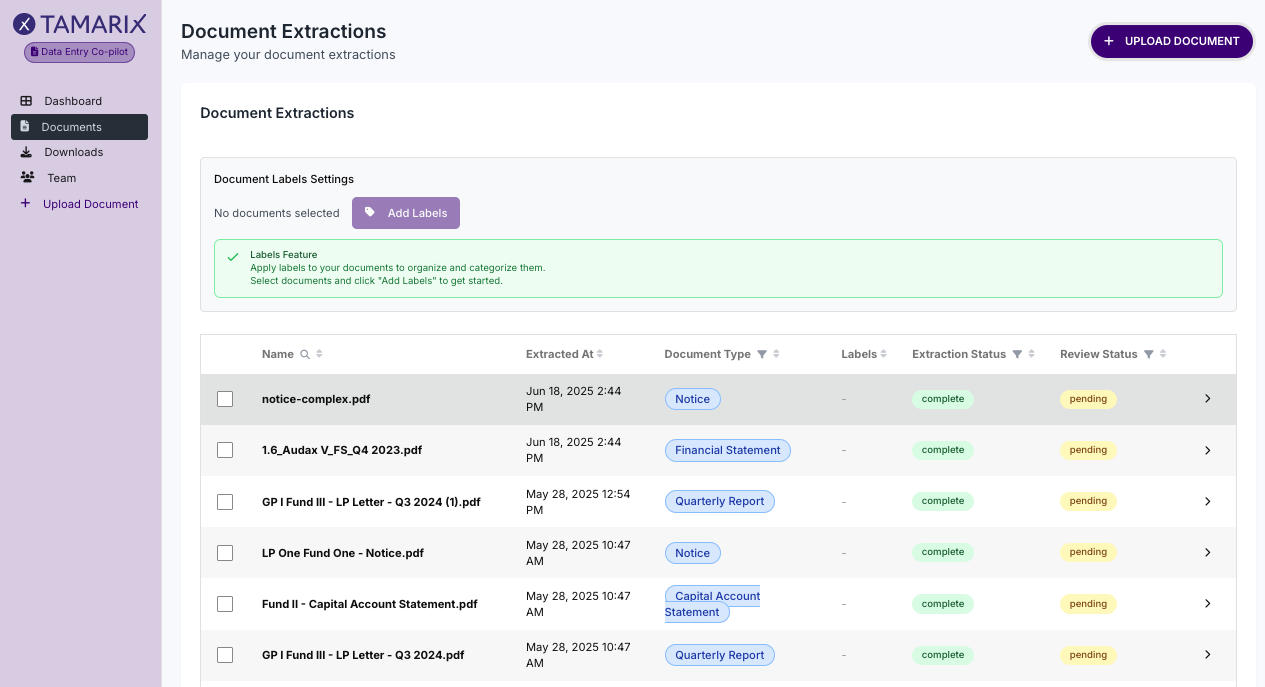
Task: Click the Notice tag on LP One Fund One
Action: [x=692, y=553]
